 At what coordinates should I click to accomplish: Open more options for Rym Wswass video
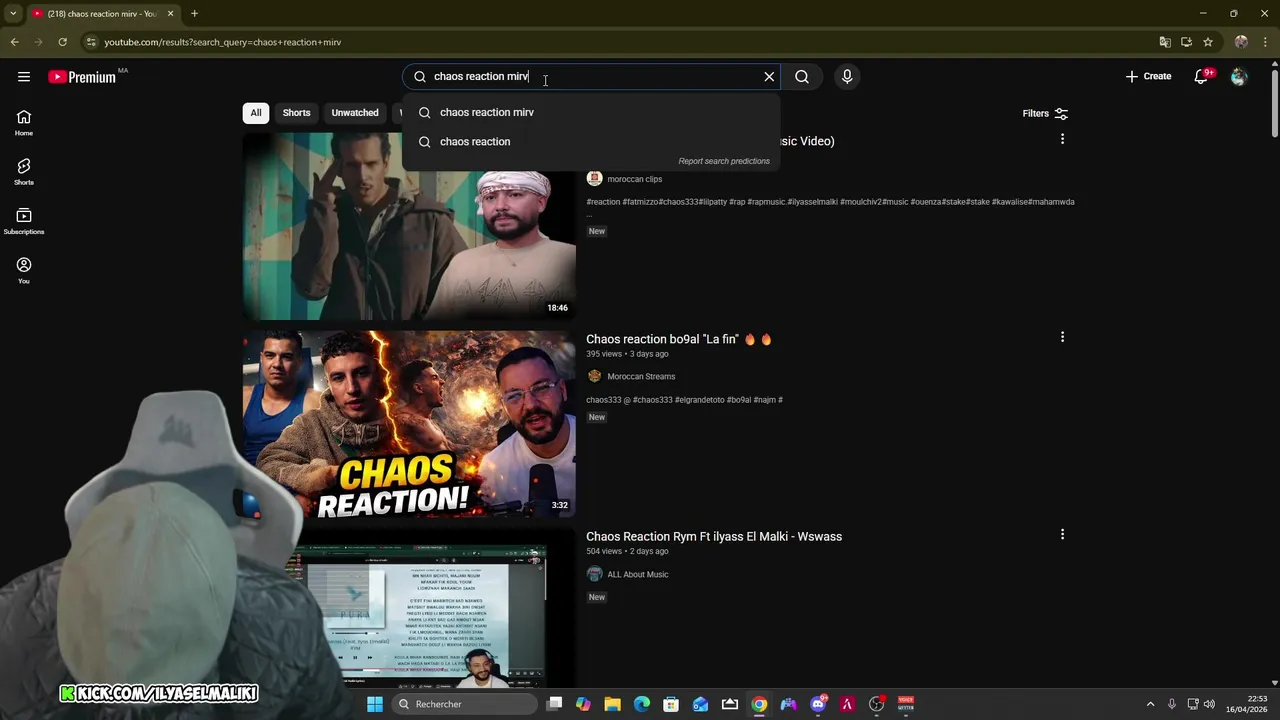pos(1062,535)
